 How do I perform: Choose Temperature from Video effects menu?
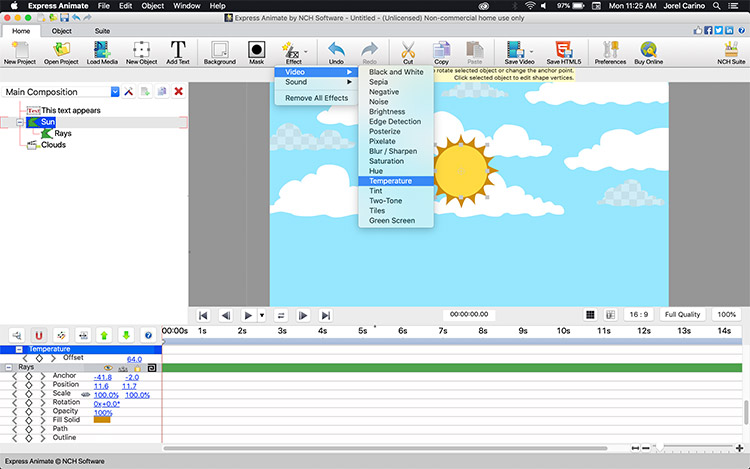coord(396,181)
